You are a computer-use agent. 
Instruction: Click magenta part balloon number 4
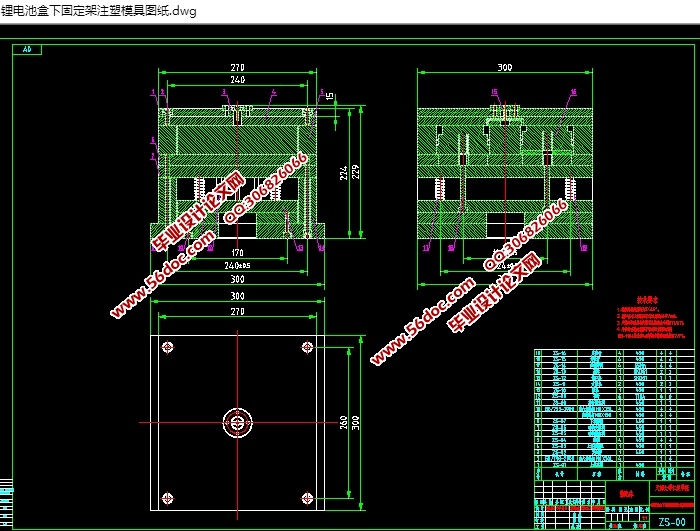274,92
